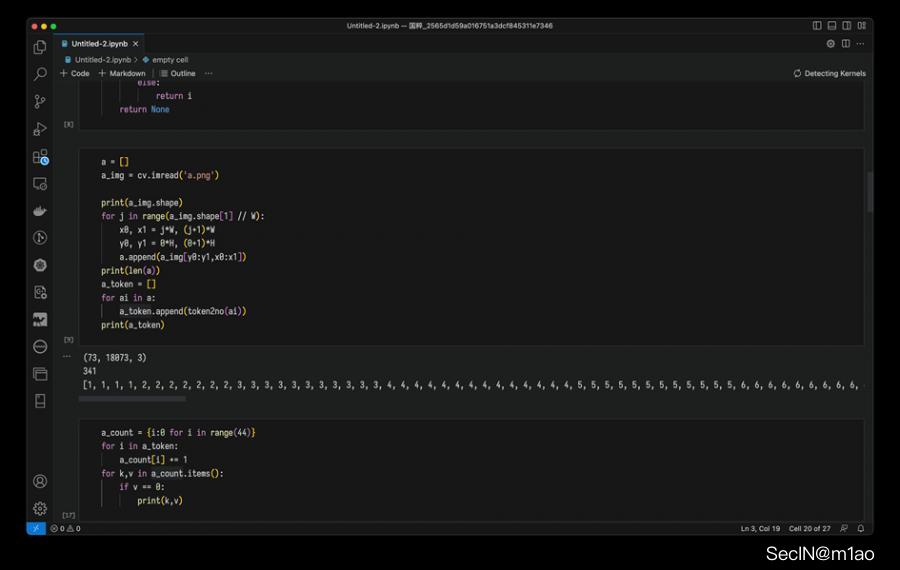Screen dimensions: 900x570
Task: Click the notifications bell in status bar
Action: point(860,528)
